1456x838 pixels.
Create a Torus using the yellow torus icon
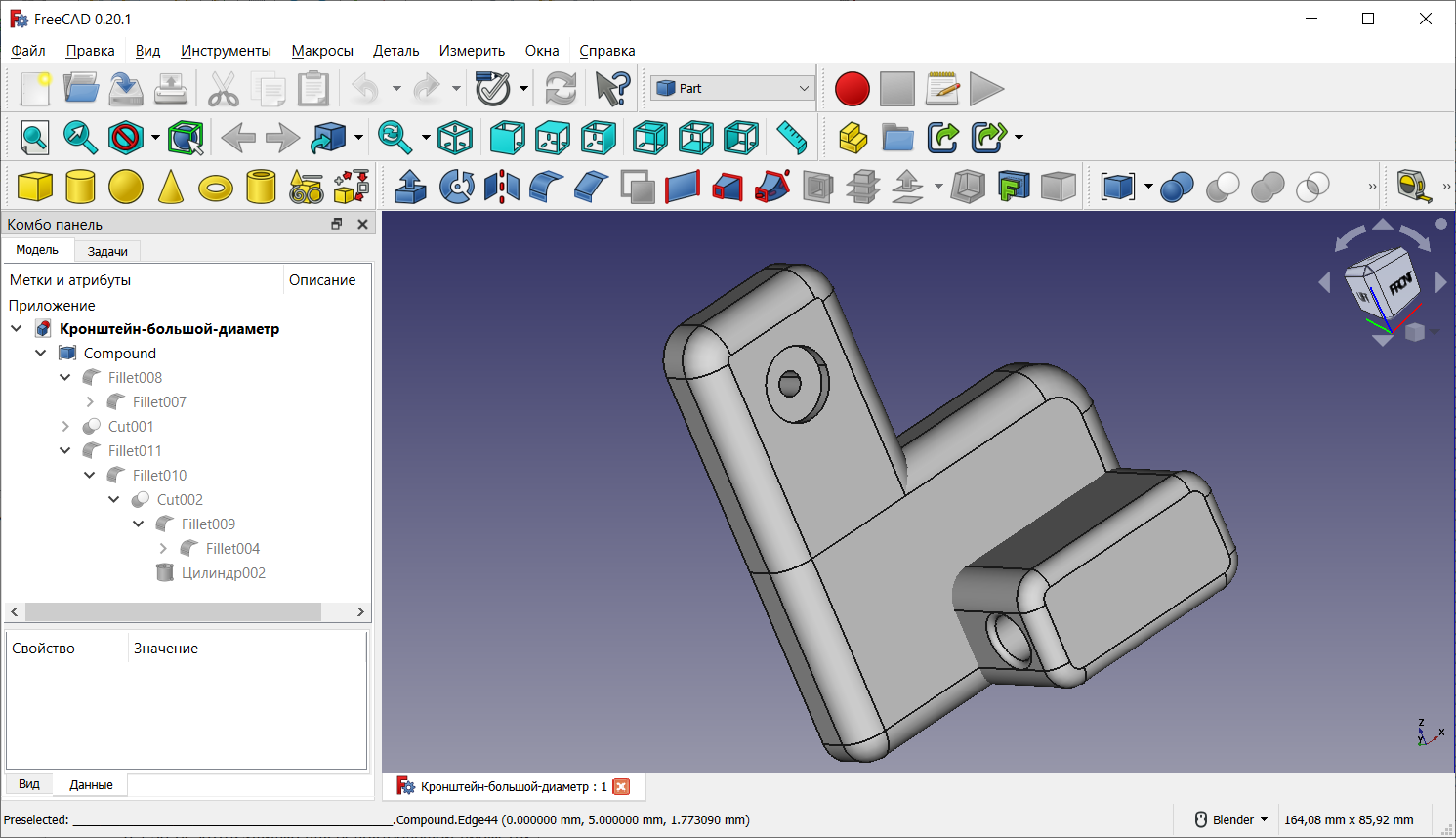coord(215,186)
